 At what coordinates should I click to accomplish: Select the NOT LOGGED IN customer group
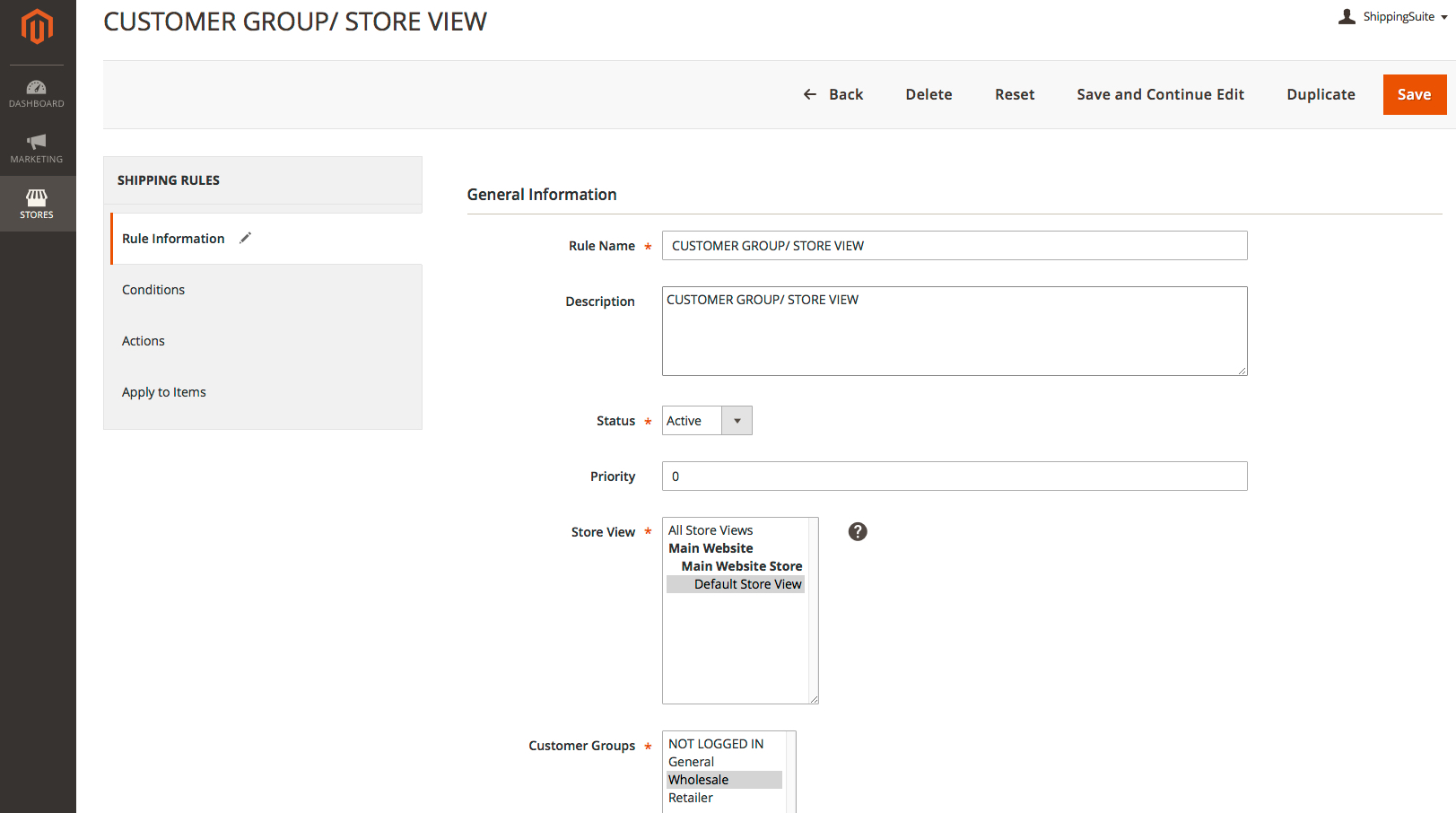pyautogui.click(x=715, y=743)
